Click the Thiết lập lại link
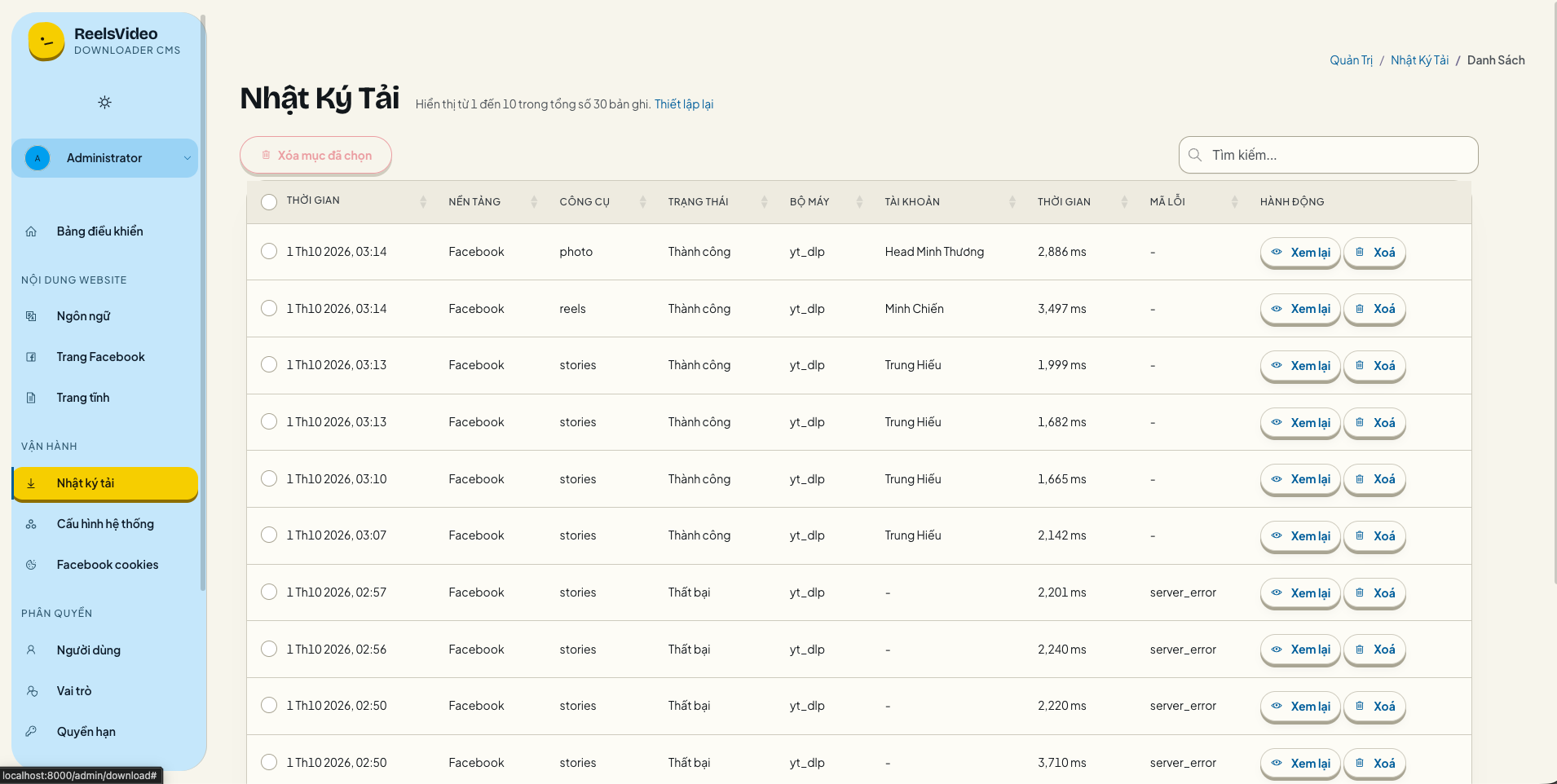1557x784 pixels. point(684,104)
